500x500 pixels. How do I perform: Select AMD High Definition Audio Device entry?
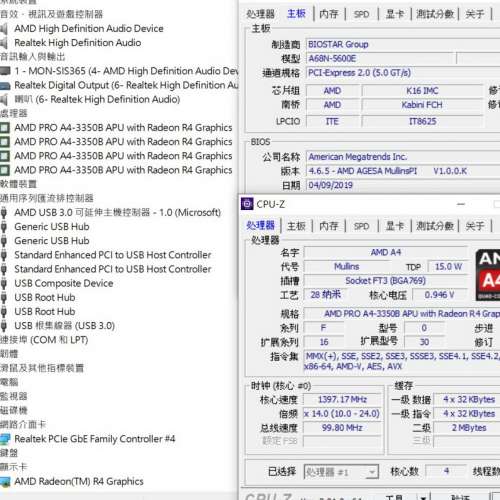click(x=89, y=29)
